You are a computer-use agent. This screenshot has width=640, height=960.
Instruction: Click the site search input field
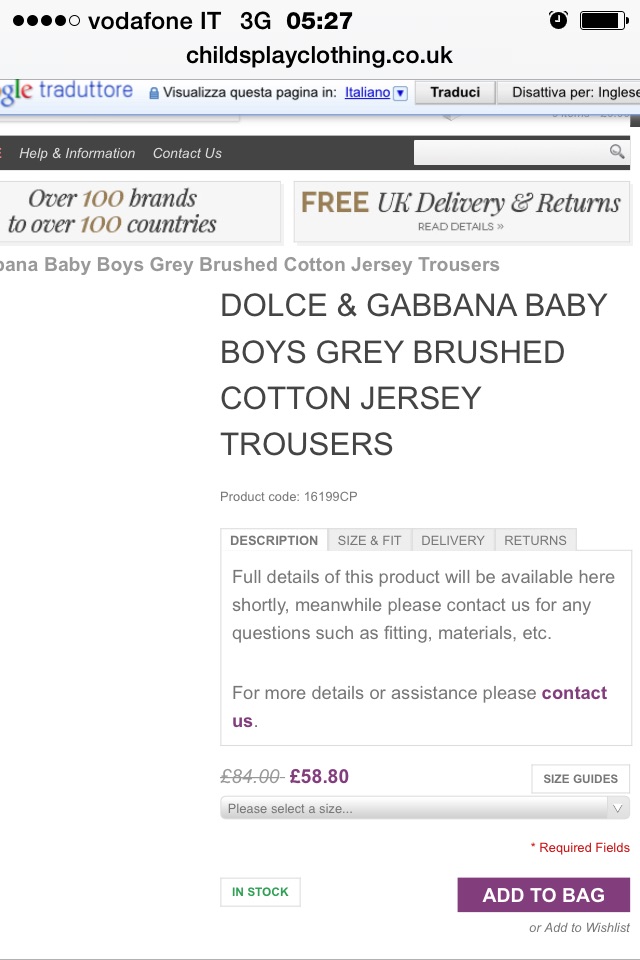pos(510,152)
